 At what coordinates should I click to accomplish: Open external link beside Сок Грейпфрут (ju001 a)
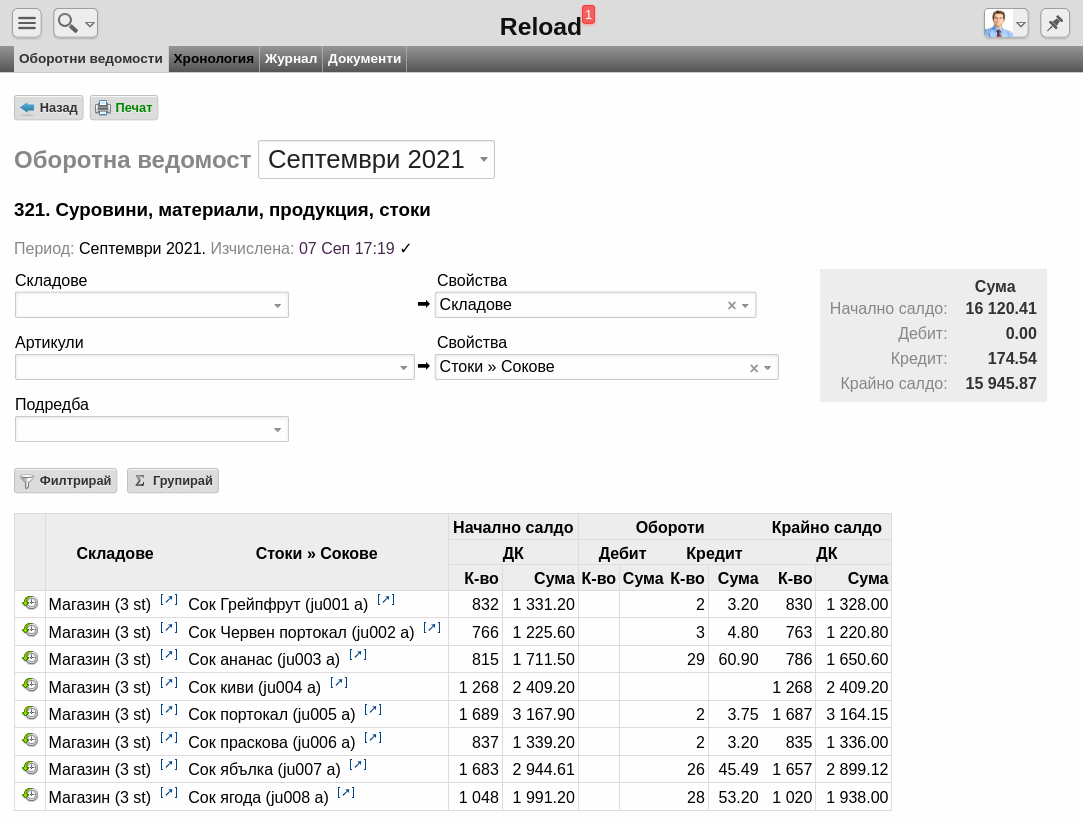click(386, 599)
